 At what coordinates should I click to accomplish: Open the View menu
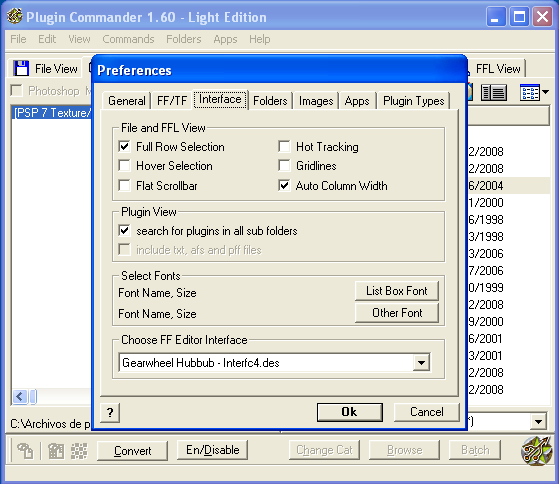point(79,39)
